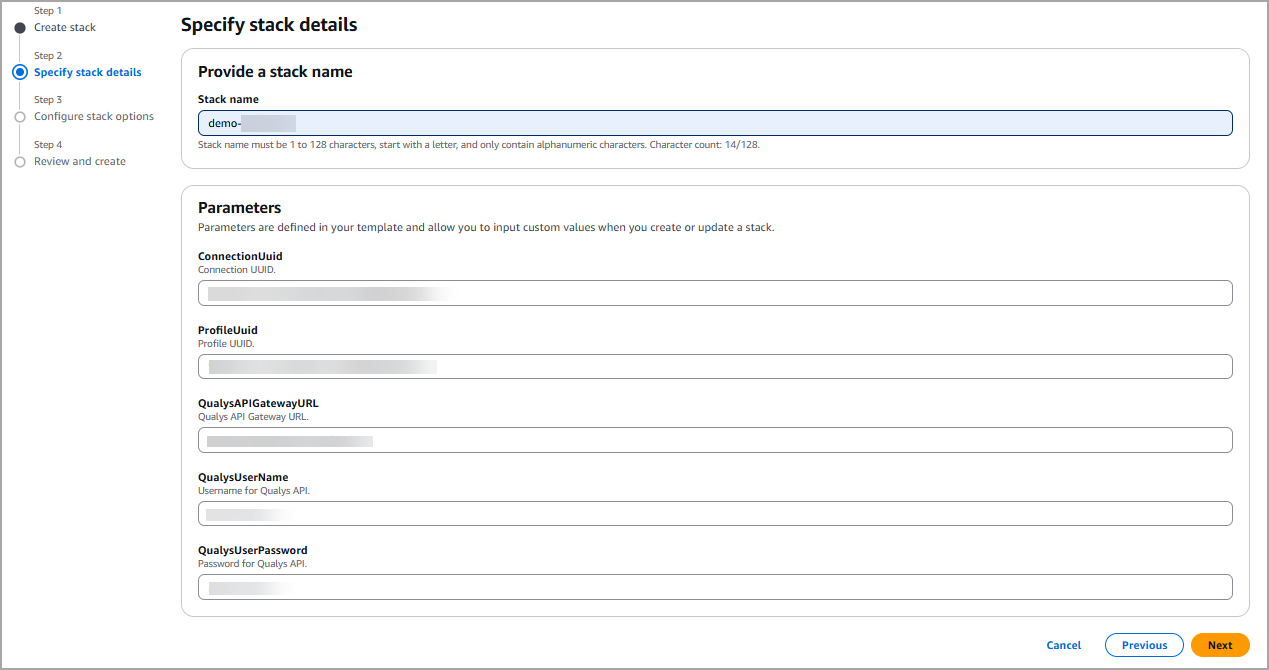1269x670 pixels.
Task: Click the Stack name field label
Action: click(x=228, y=100)
